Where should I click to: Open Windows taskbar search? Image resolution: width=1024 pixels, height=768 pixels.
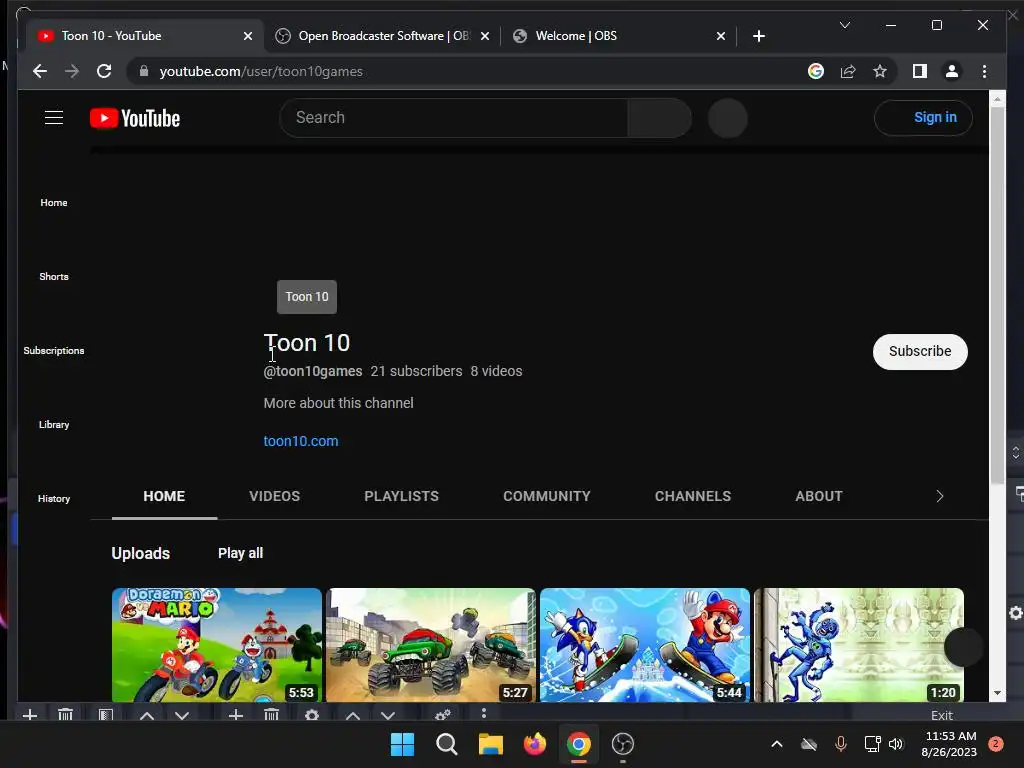pyautogui.click(x=447, y=744)
